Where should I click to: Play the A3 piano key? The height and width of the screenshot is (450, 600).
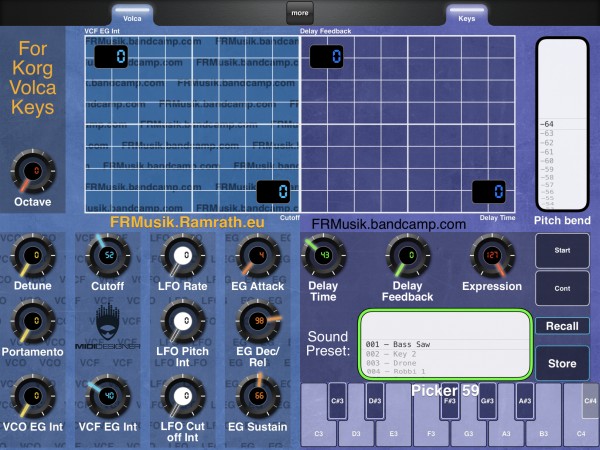tap(506, 433)
